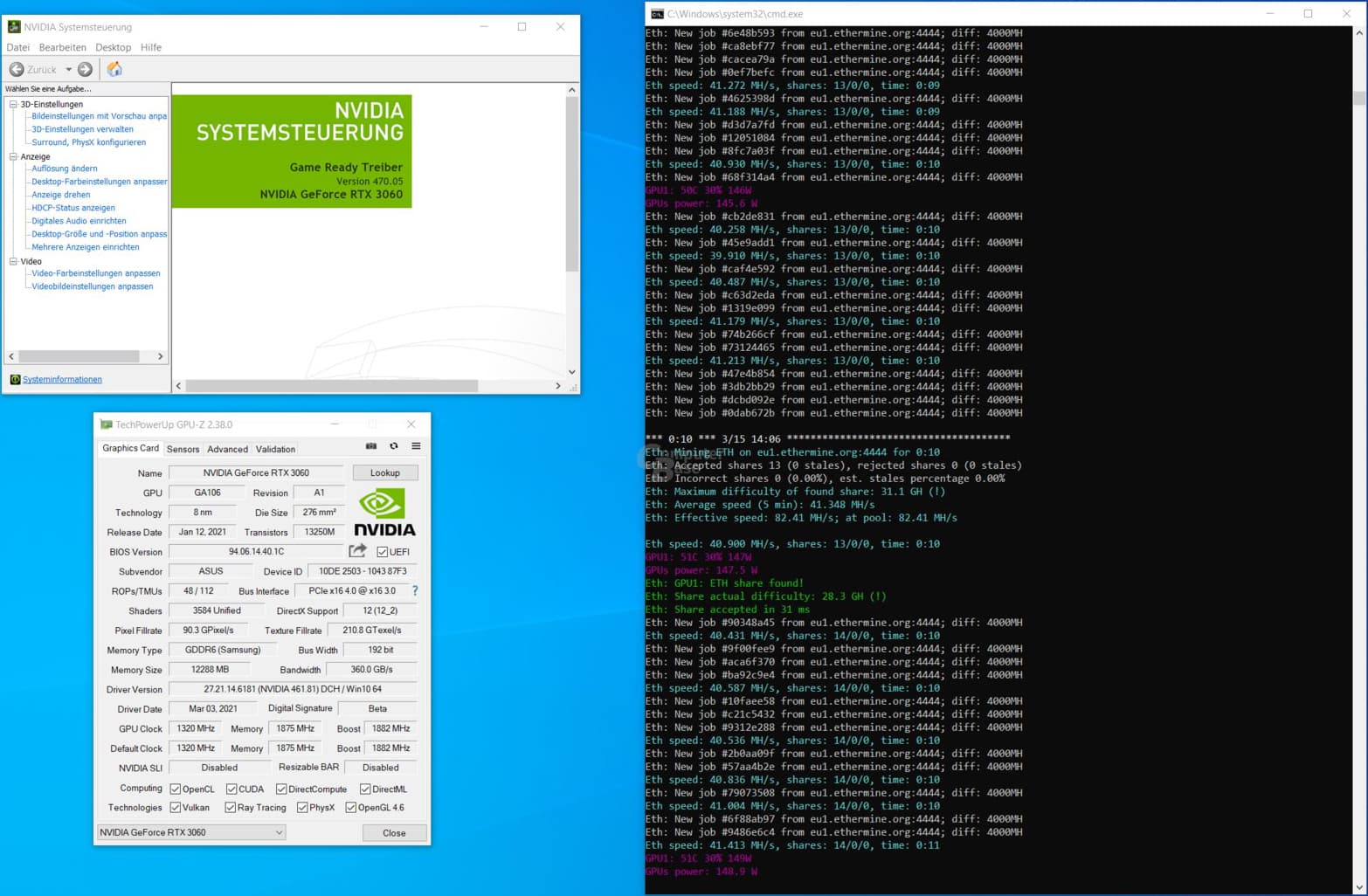Screen dimensions: 1368x896
Task: Toggle the DirectCompute checkbox
Action: pyautogui.click(x=281, y=789)
